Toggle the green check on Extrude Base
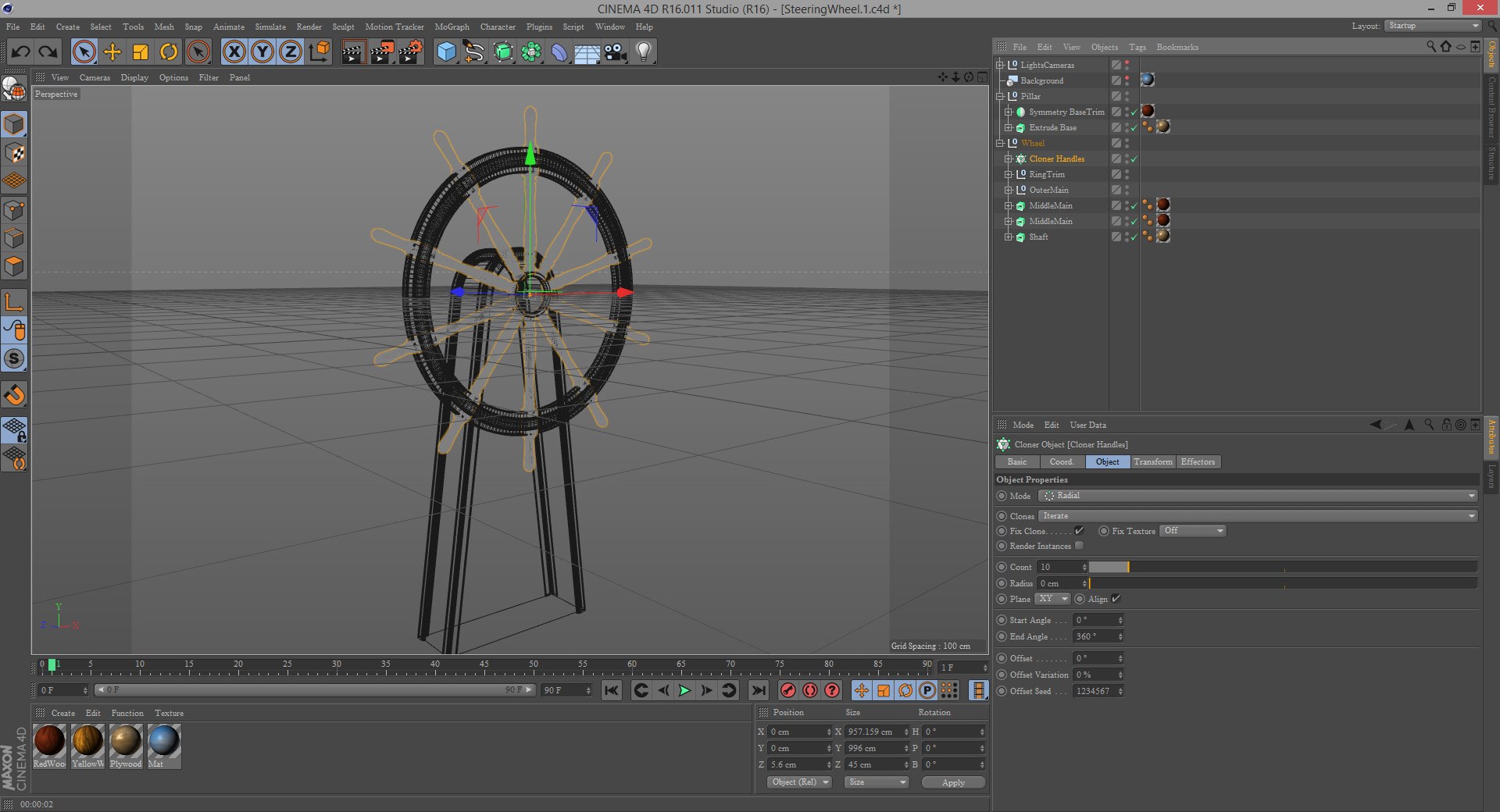The height and width of the screenshot is (812, 1500). 1134,127
